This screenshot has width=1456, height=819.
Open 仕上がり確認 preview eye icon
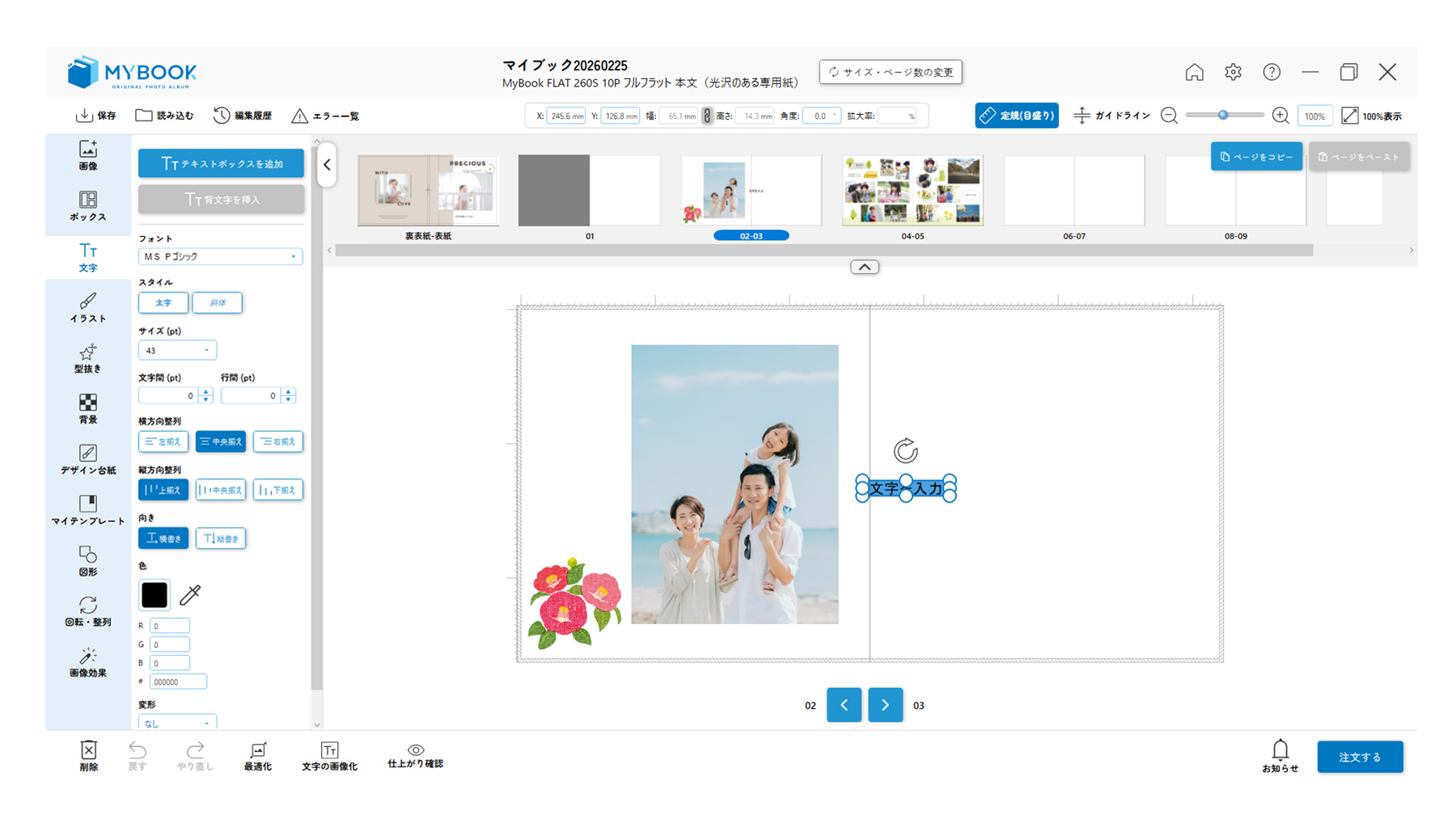coord(416,749)
